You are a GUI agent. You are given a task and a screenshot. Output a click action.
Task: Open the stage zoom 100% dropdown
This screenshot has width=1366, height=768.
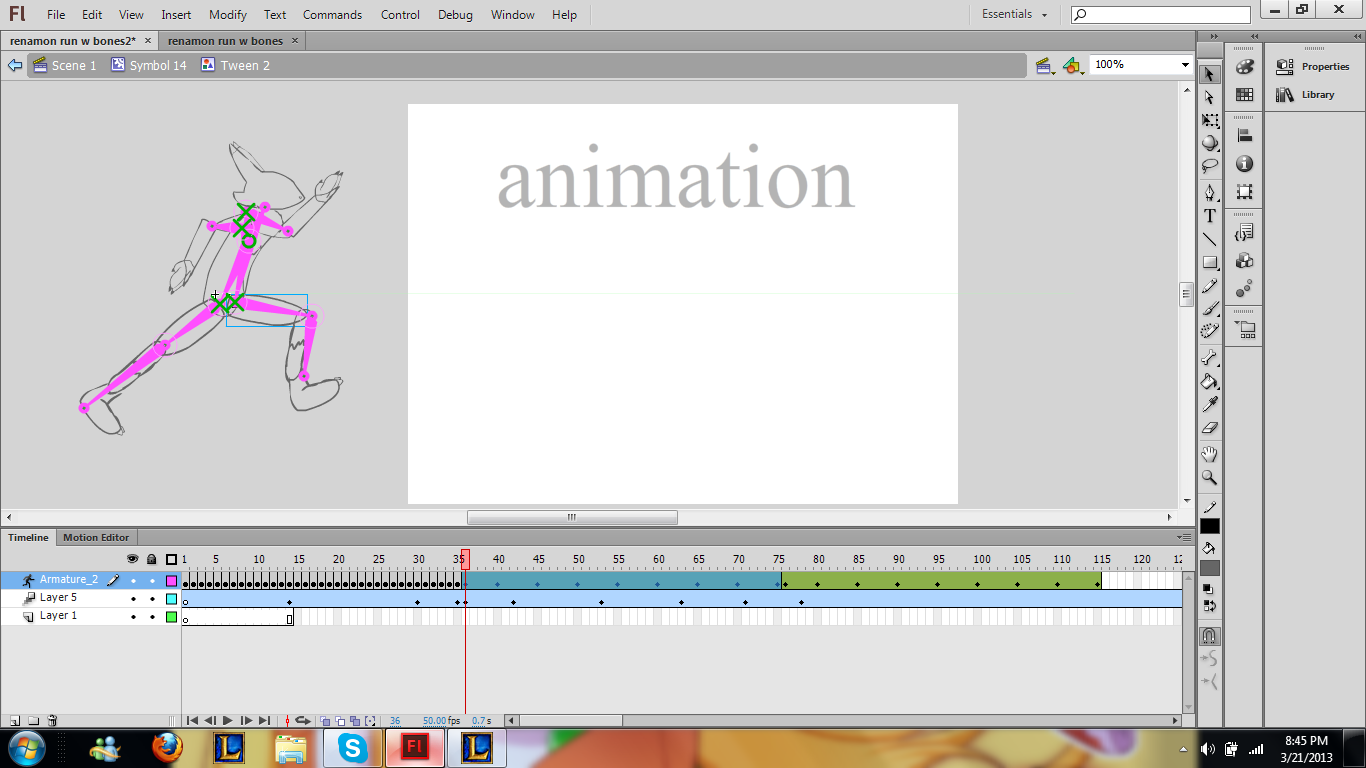(x=1185, y=65)
